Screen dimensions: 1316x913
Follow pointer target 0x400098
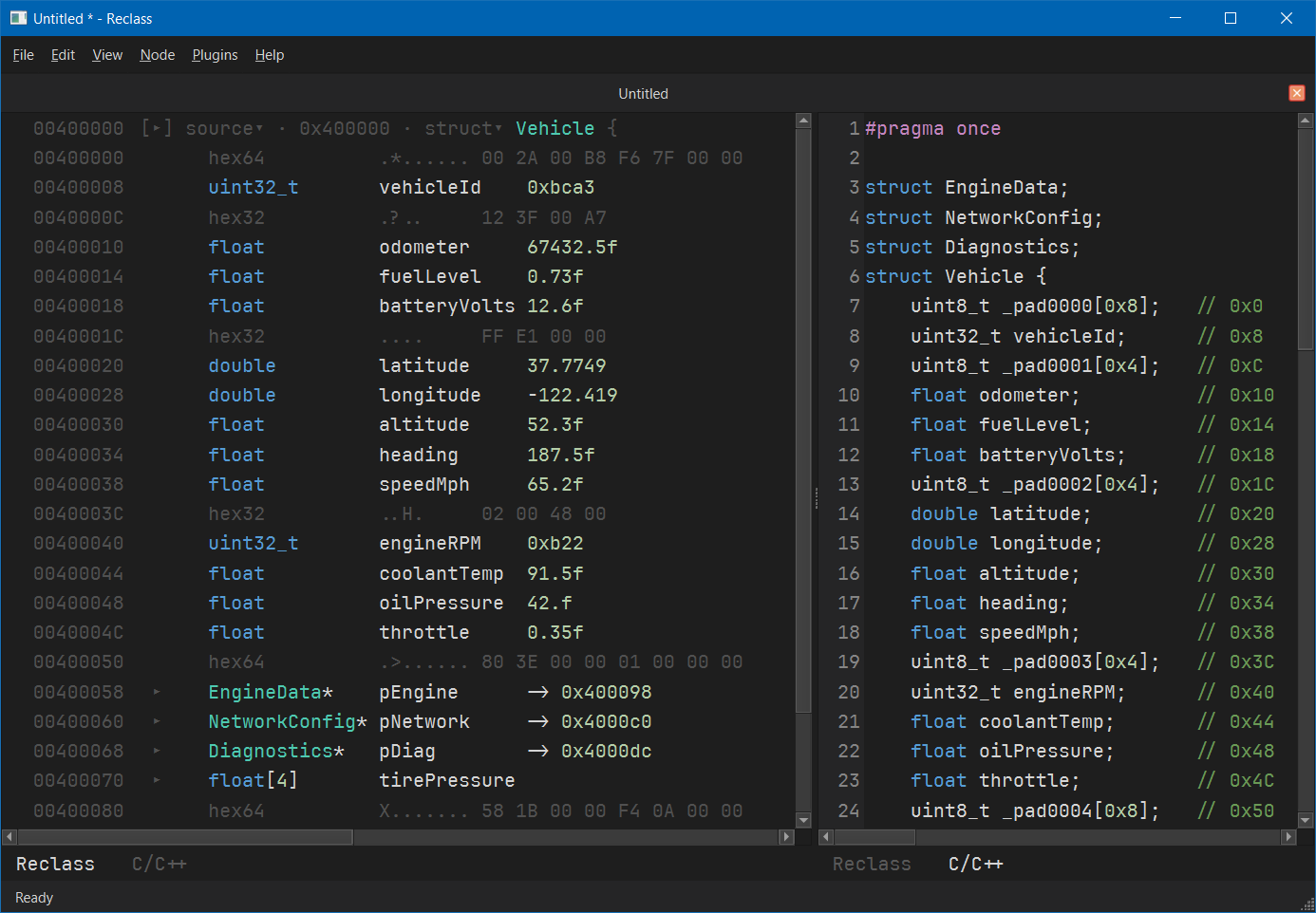pos(607,692)
